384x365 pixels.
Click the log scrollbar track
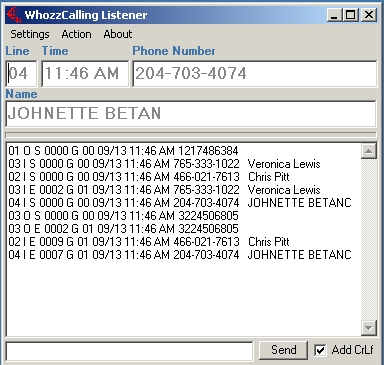[x=369, y=239]
